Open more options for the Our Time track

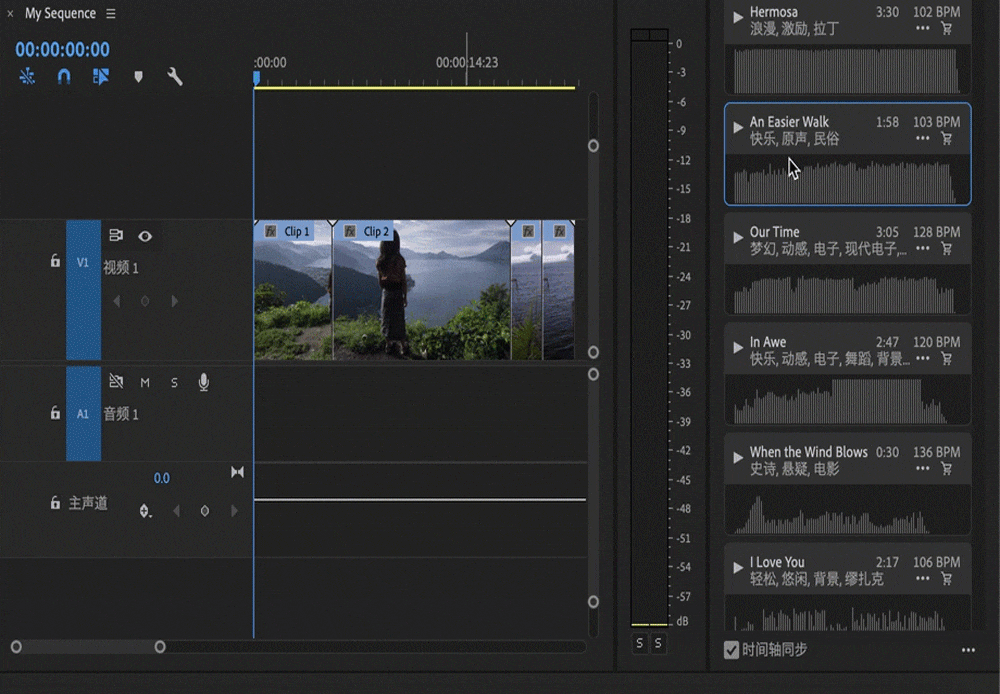922,248
